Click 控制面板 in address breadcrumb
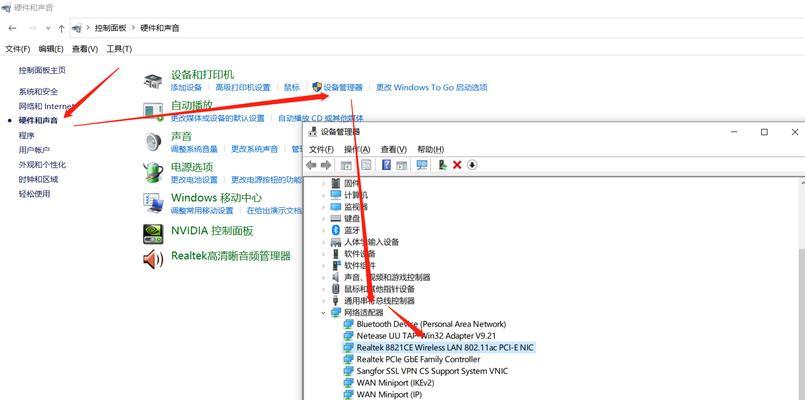The width and height of the screenshot is (805, 400). [x=110, y=28]
